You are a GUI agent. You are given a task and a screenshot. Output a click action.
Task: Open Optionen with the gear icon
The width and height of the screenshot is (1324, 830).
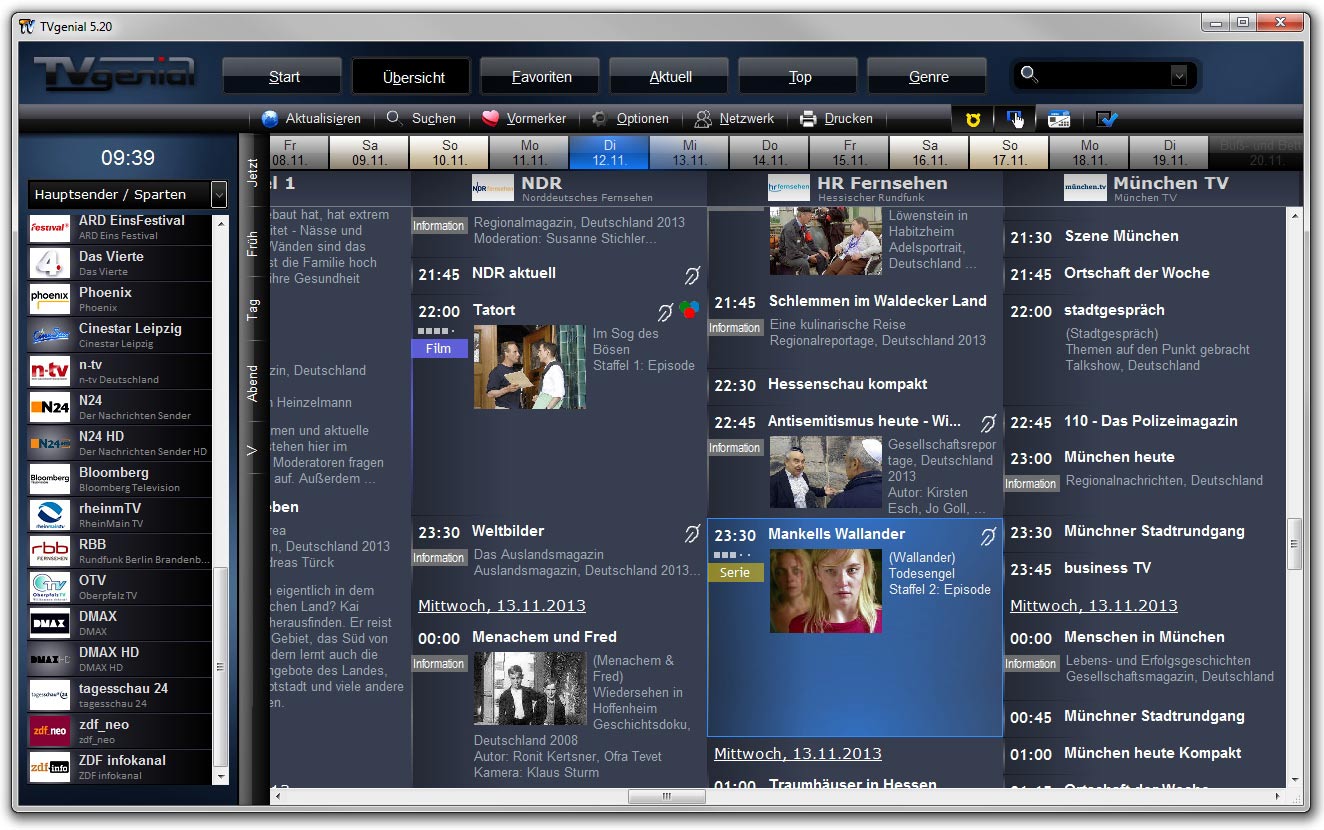629,118
